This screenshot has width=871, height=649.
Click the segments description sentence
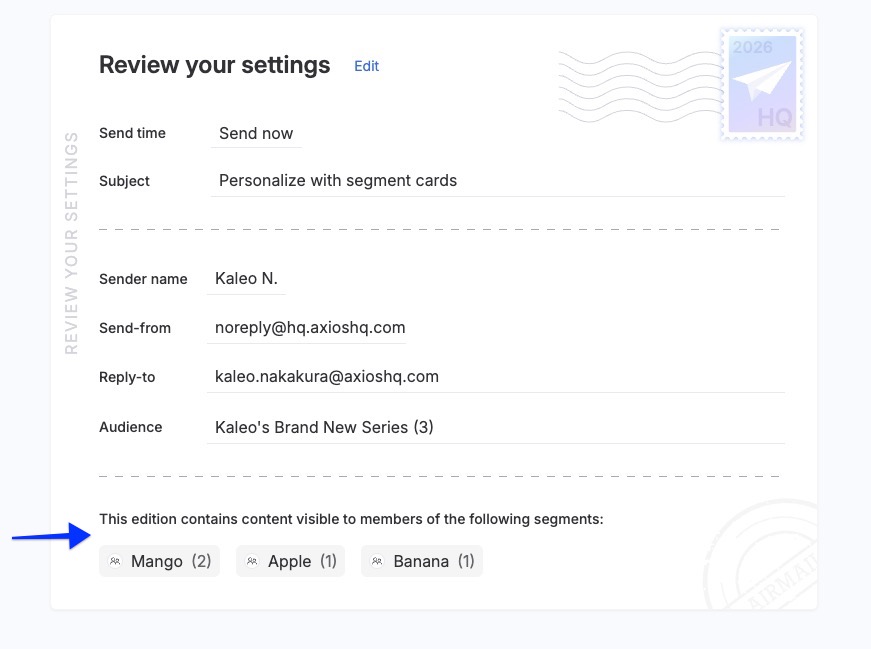tap(351, 519)
